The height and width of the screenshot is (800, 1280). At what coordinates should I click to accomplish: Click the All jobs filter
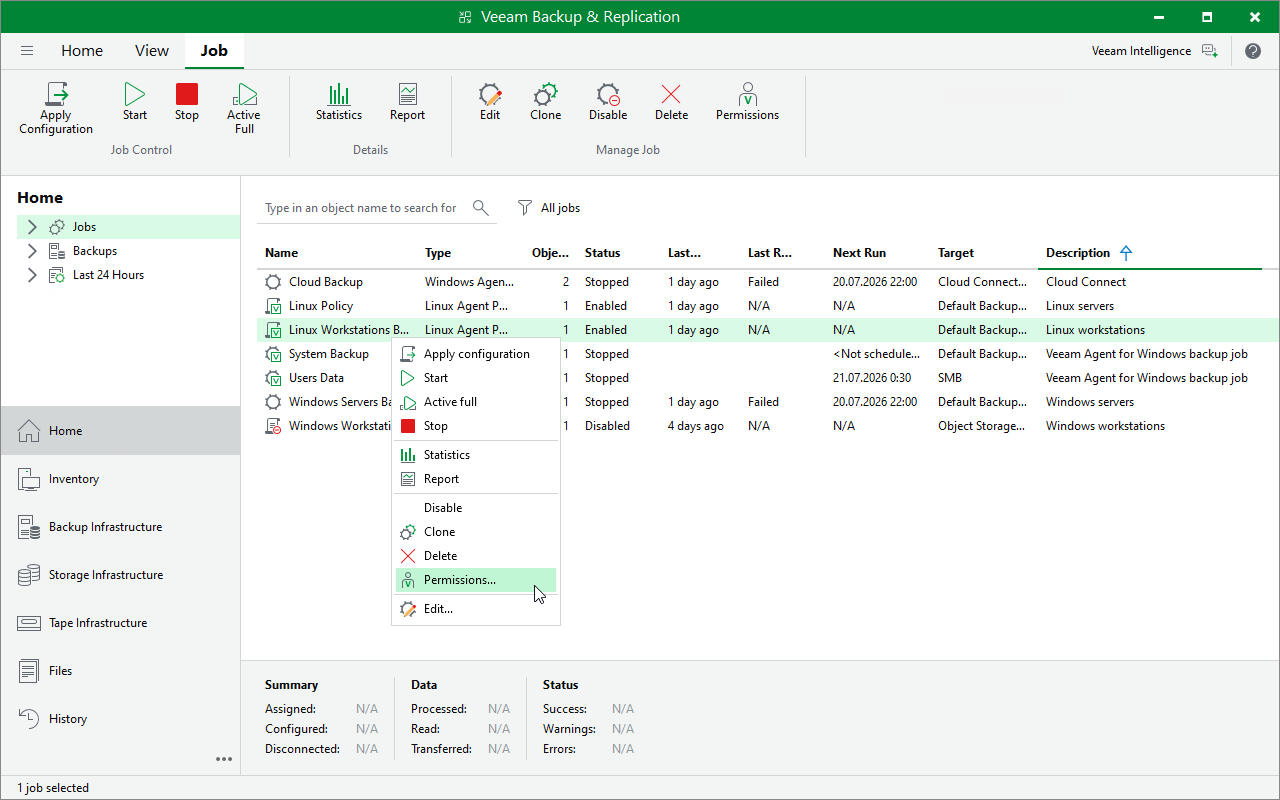[x=548, y=208]
